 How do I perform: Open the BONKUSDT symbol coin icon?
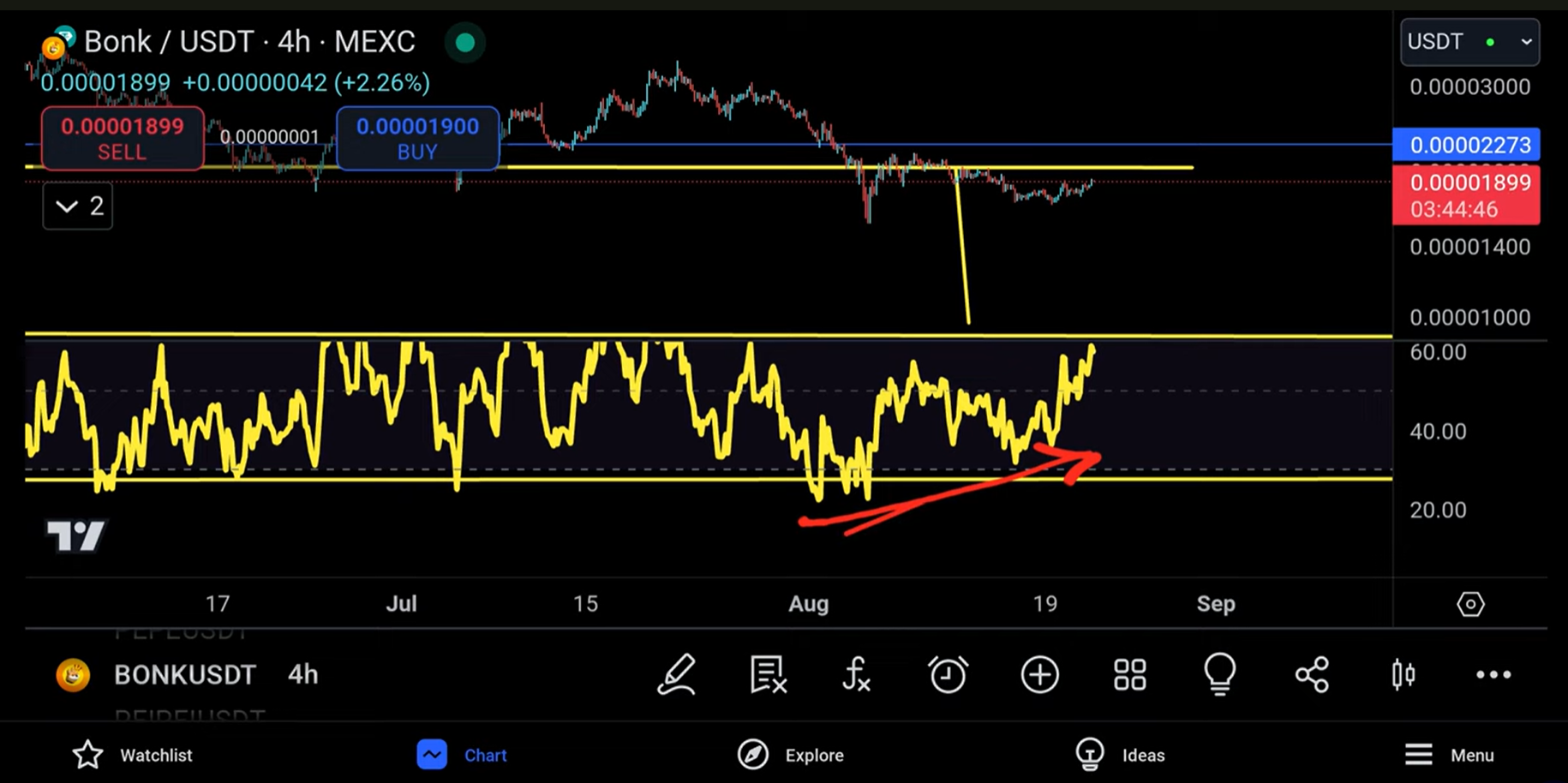[73, 675]
